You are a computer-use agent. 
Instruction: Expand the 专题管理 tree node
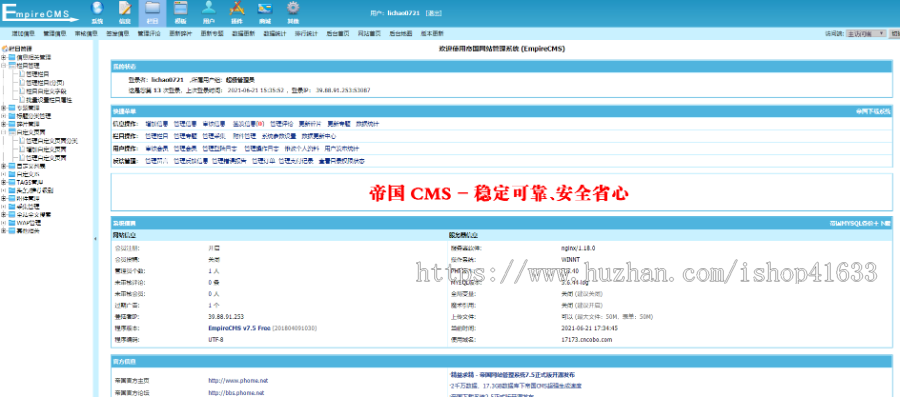[x=3, y=107]
